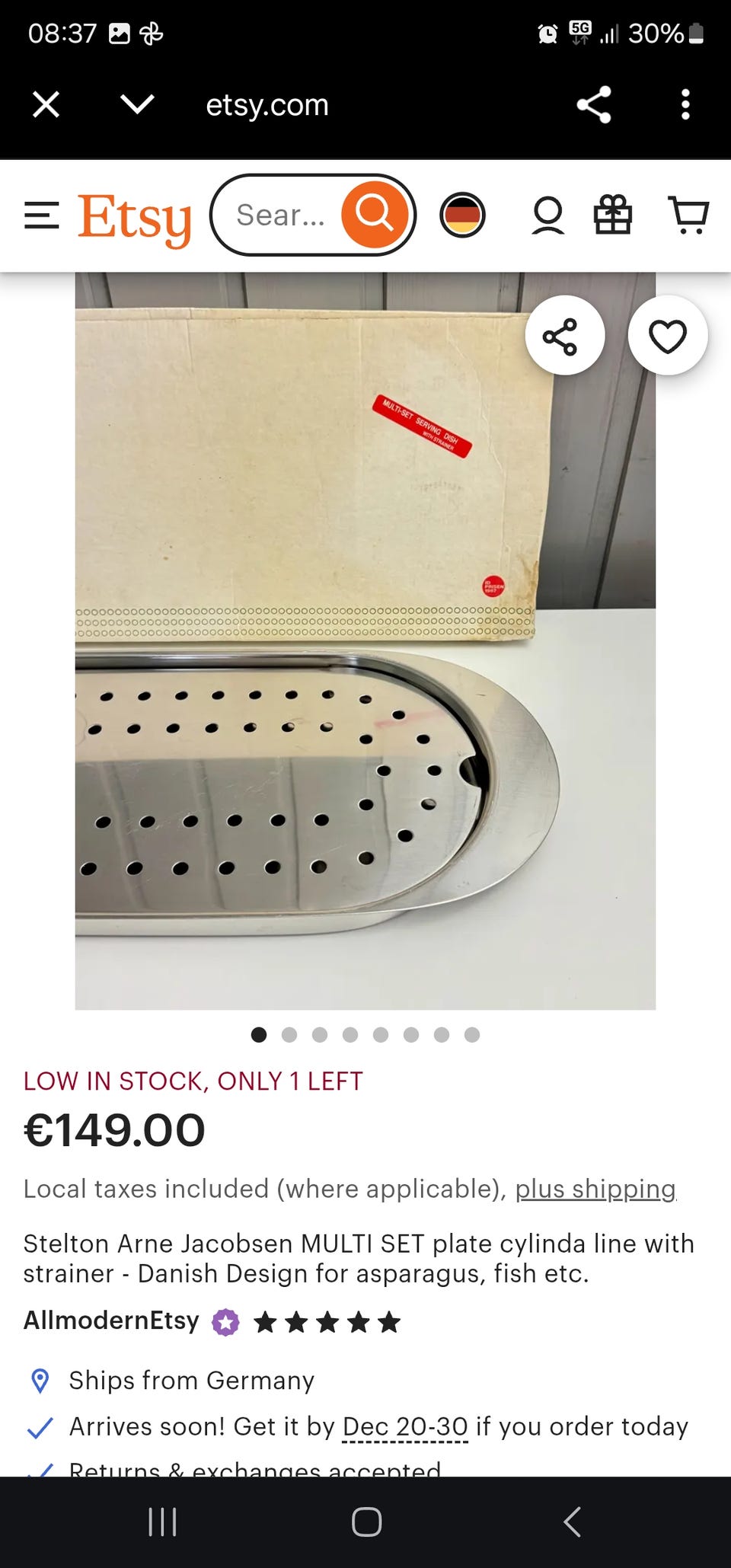Tap the Dec 20-30 delivery estimate
Image resolution: width=731 pixels, height=1568 pixels.
405,1426
